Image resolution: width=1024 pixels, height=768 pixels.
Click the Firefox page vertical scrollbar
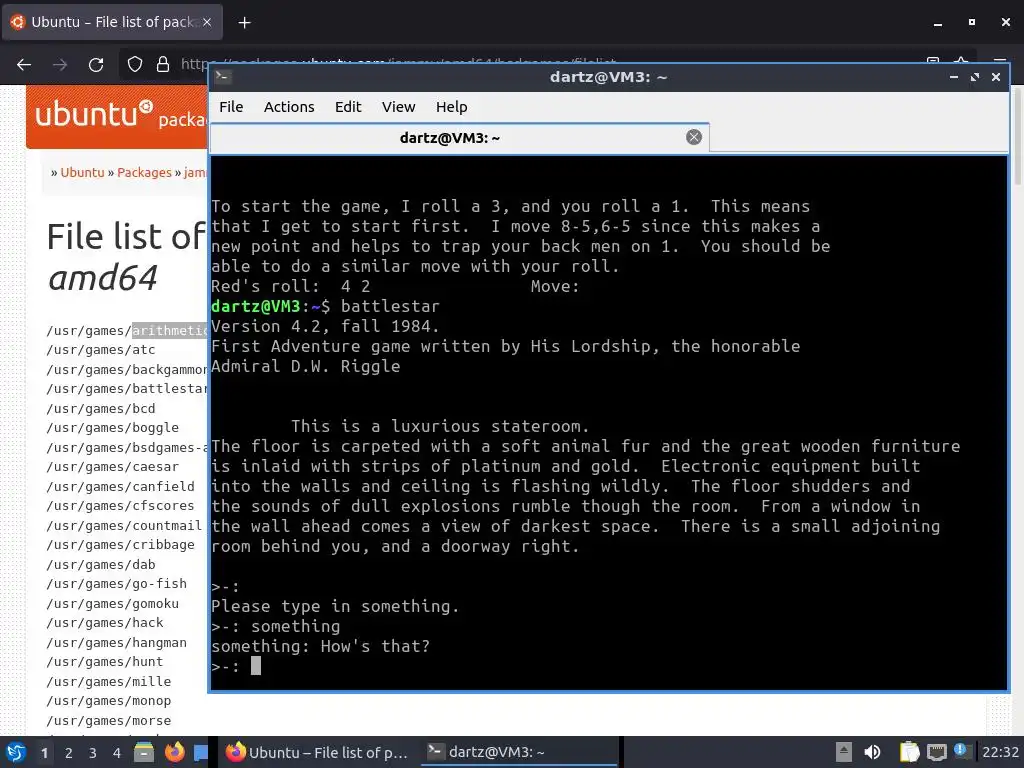(1017, 137)
